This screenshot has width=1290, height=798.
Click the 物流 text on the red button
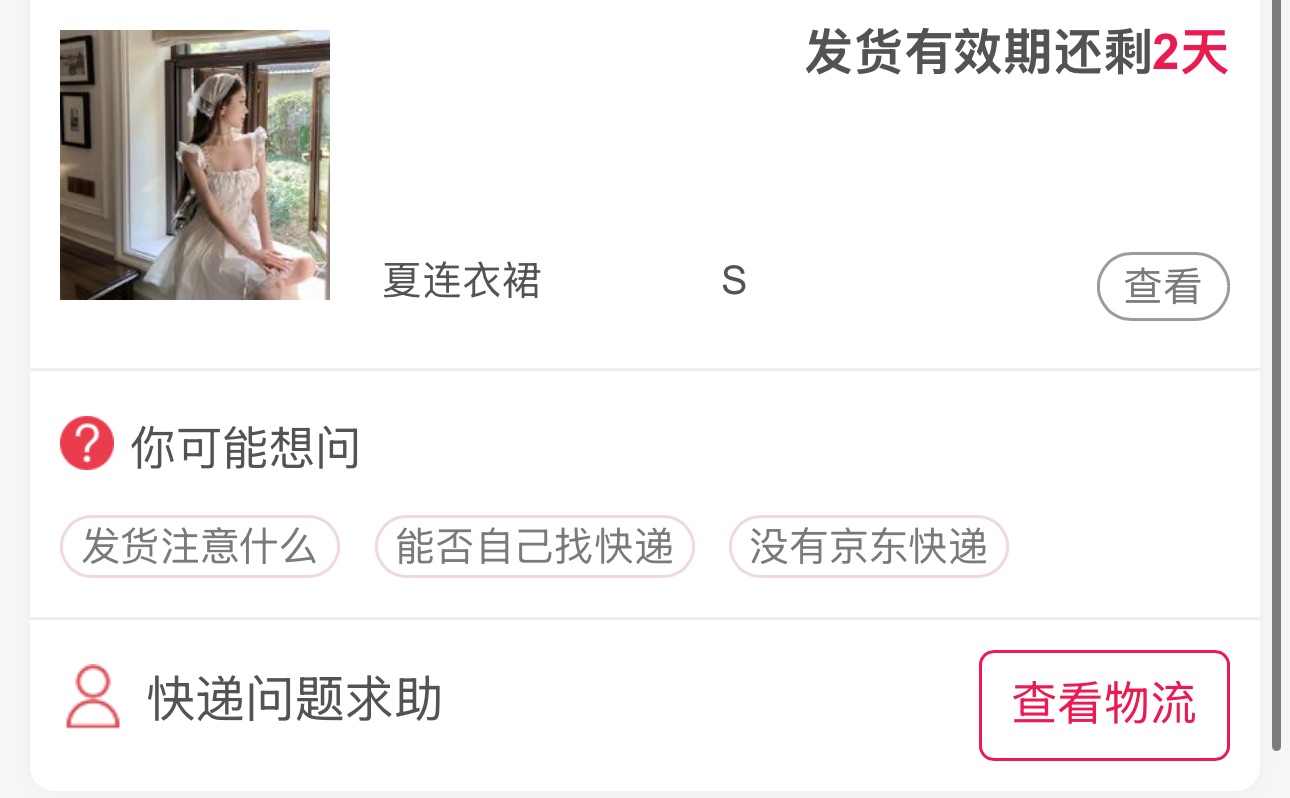(1151, 705)
